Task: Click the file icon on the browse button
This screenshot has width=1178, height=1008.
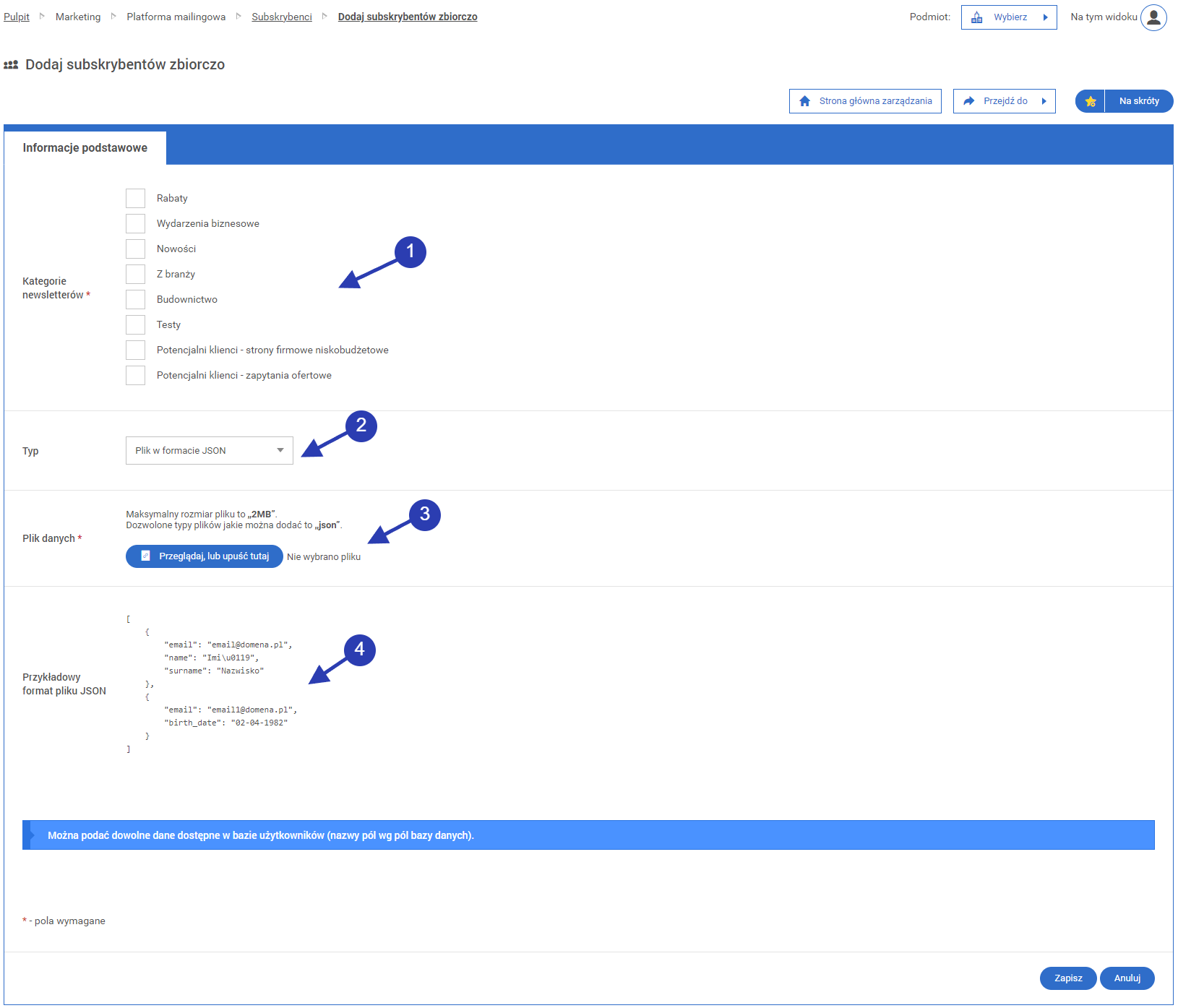Action: (145, 556)
